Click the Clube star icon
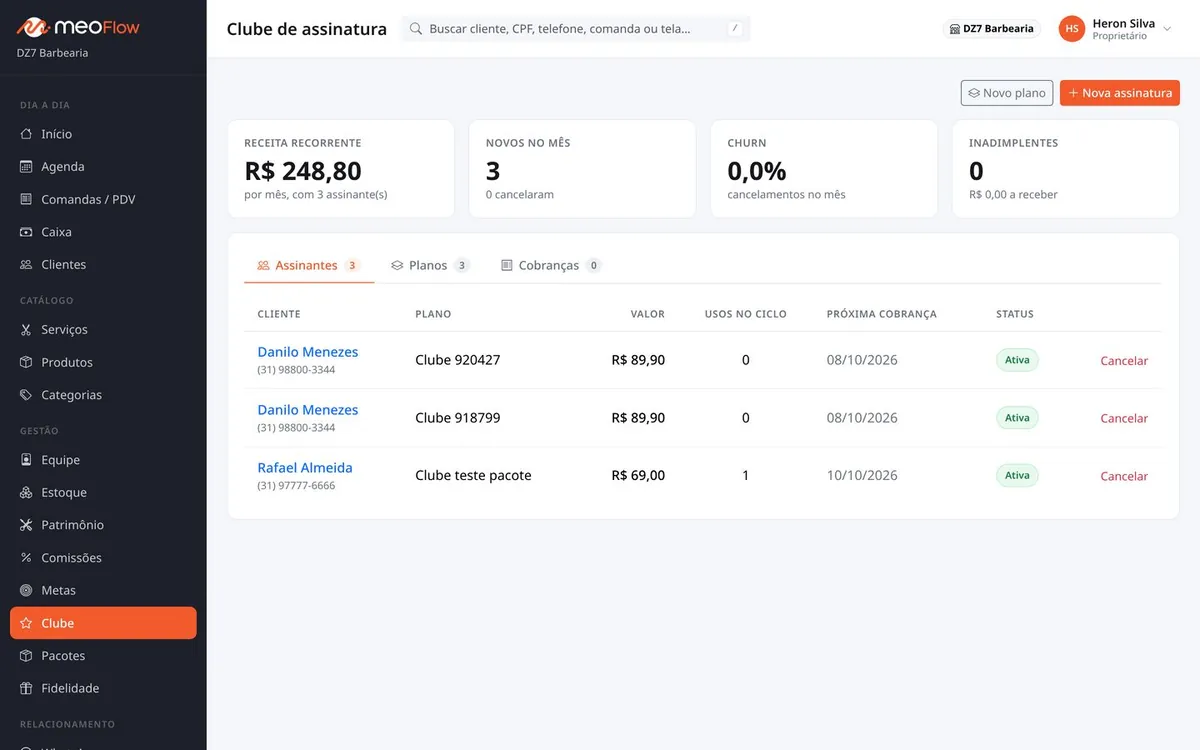Viewport: 1200px width, 750px height. [26, 623]
